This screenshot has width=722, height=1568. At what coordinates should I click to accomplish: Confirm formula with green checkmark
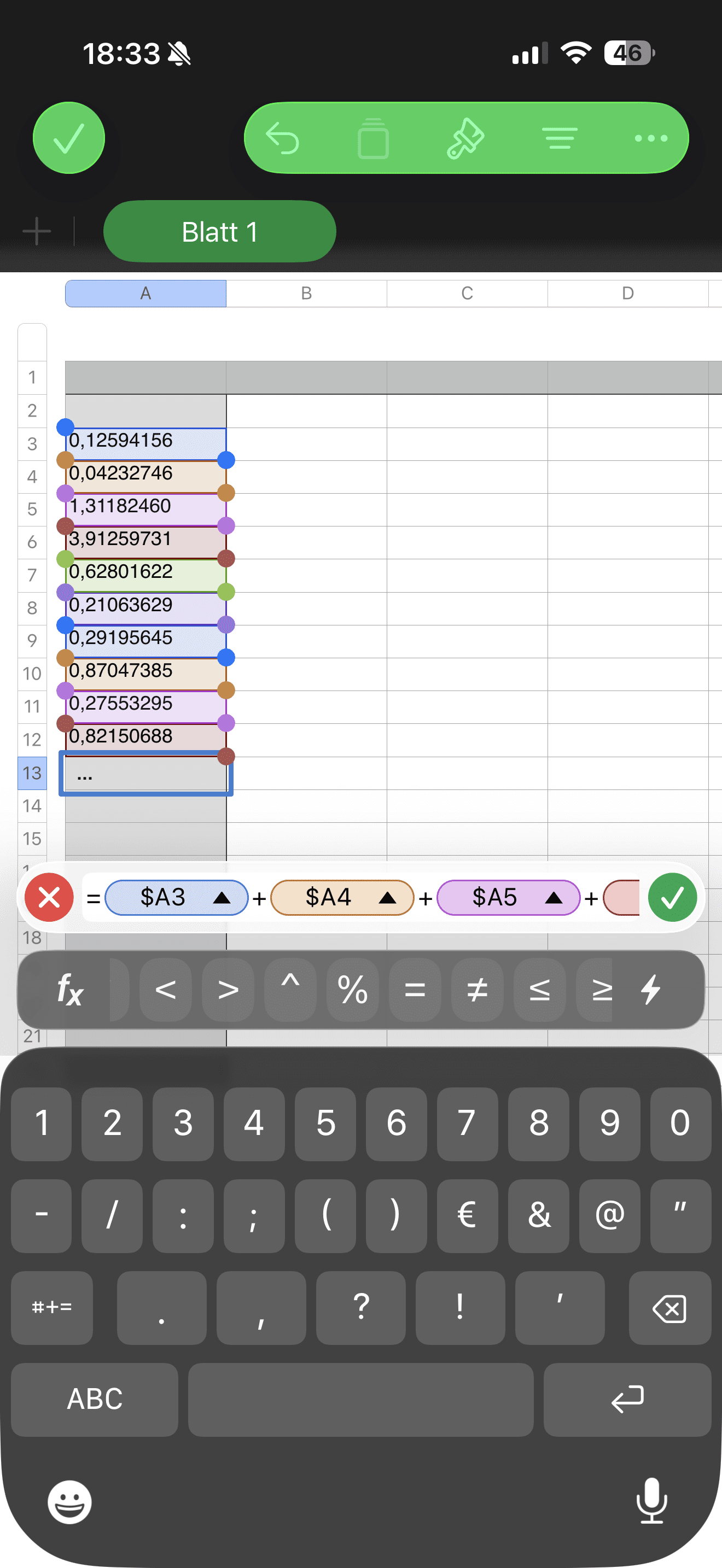tap(672, 897)
